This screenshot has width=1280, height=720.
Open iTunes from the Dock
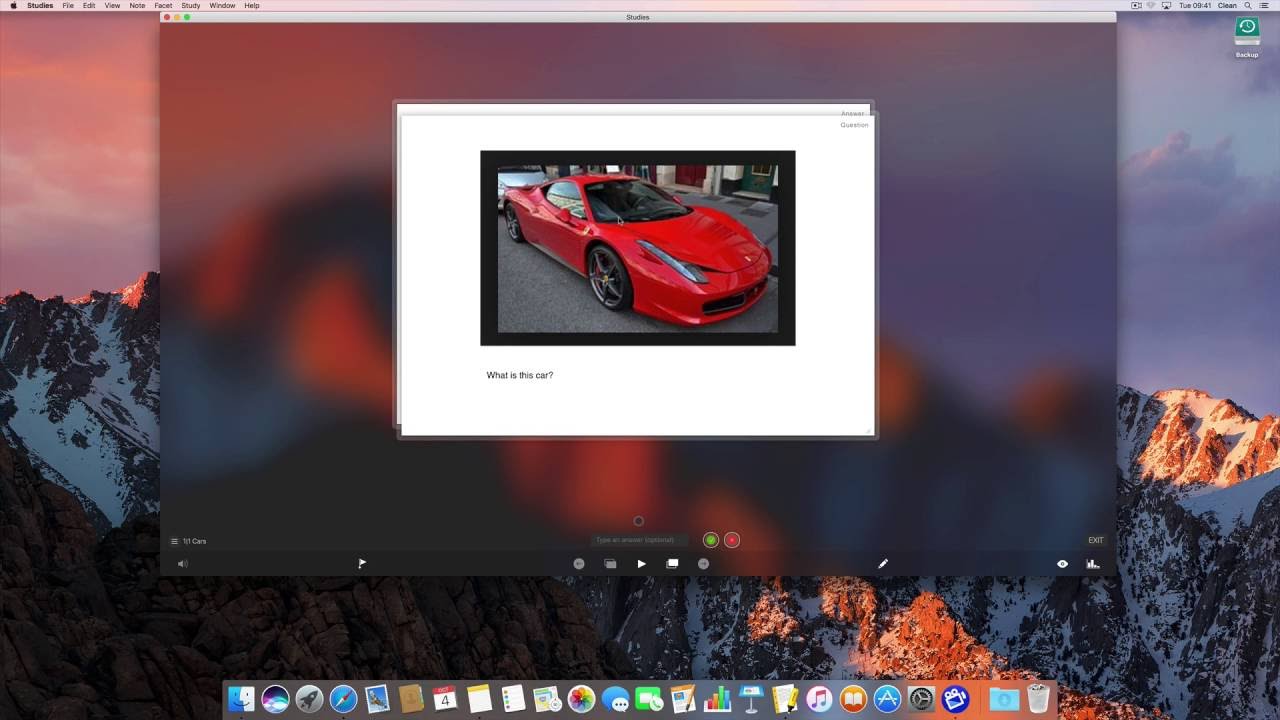[x=819, y=699]
